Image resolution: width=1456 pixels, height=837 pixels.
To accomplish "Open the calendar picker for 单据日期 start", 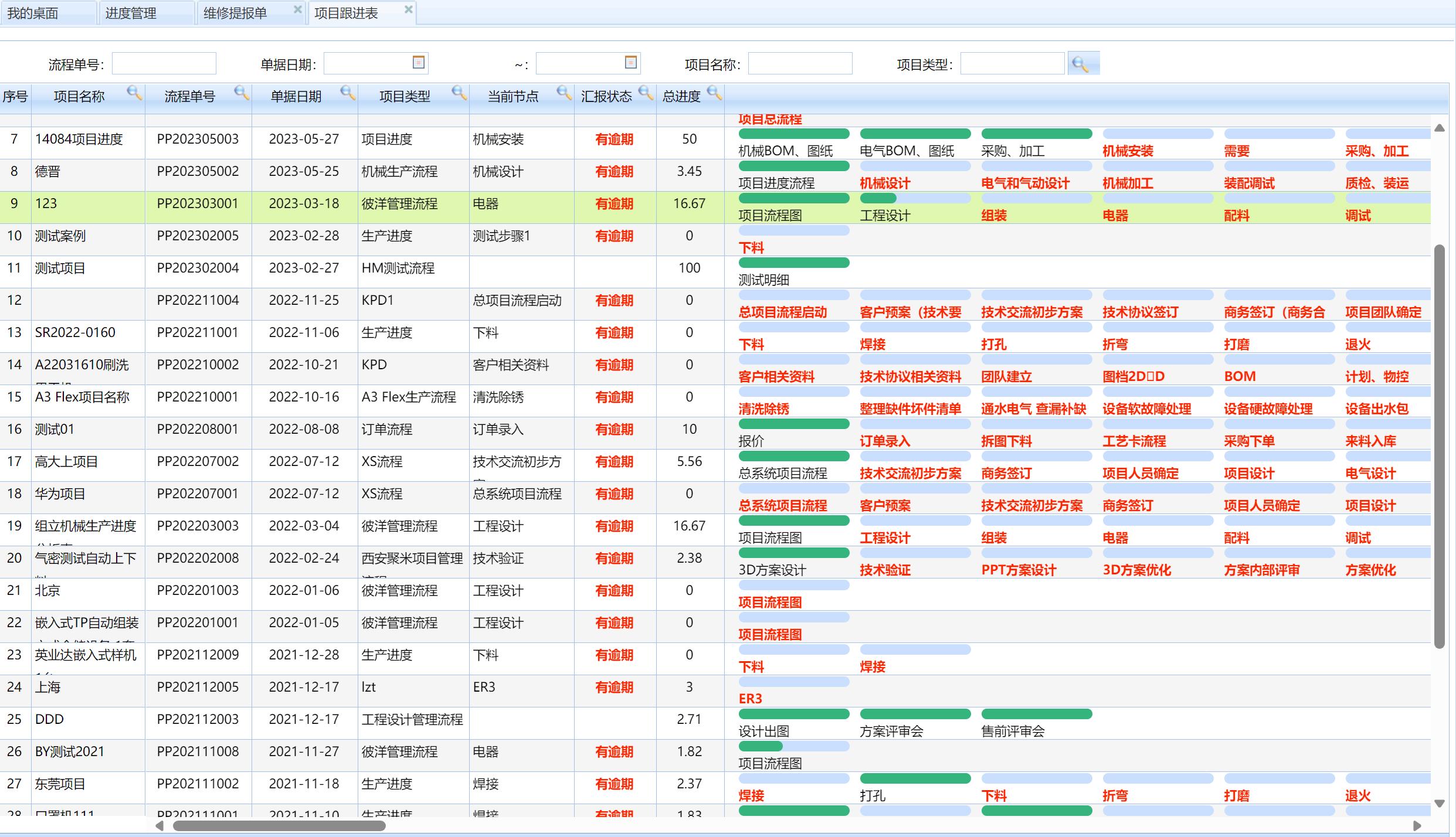I will [419, 62].
